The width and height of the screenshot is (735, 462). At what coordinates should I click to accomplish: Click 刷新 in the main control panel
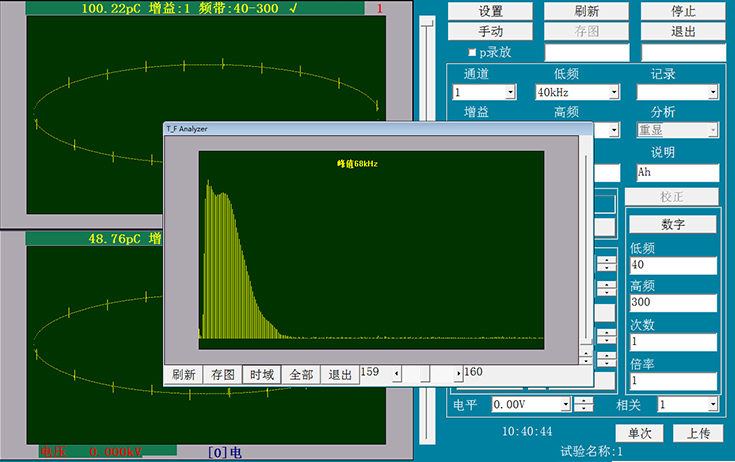pos(586,11)
